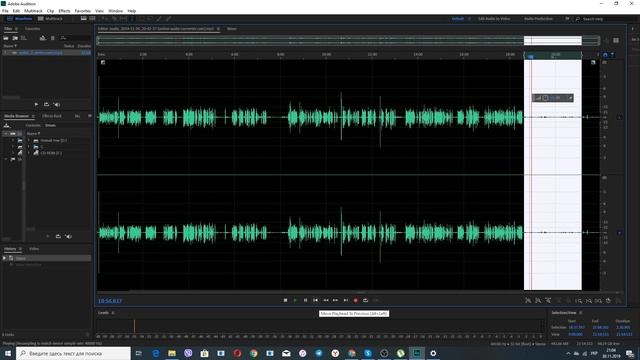640x360 pixels.
Task: Select the Effects Rack tab
Action: coord(52,116)
